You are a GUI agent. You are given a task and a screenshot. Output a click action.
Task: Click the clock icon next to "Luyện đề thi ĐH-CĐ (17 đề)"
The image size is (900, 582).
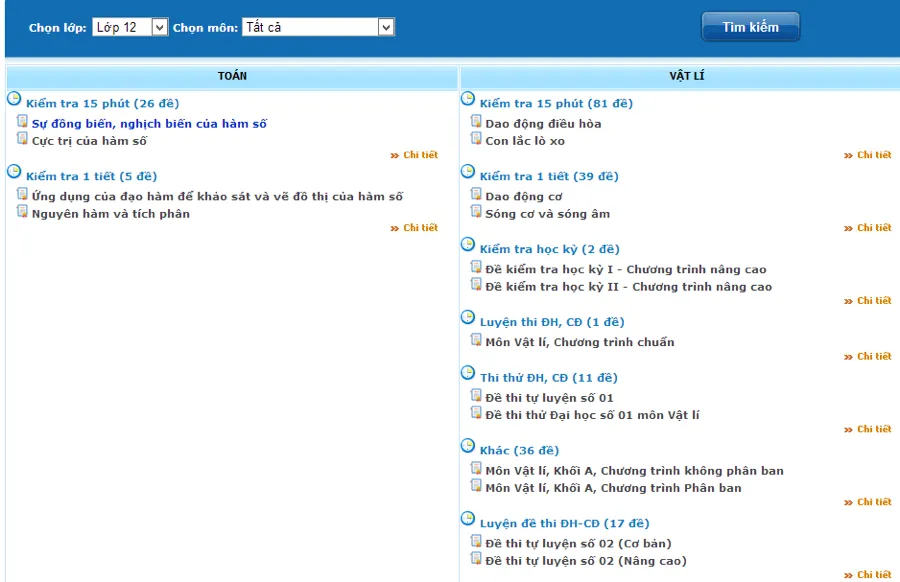tap(465, 519)
